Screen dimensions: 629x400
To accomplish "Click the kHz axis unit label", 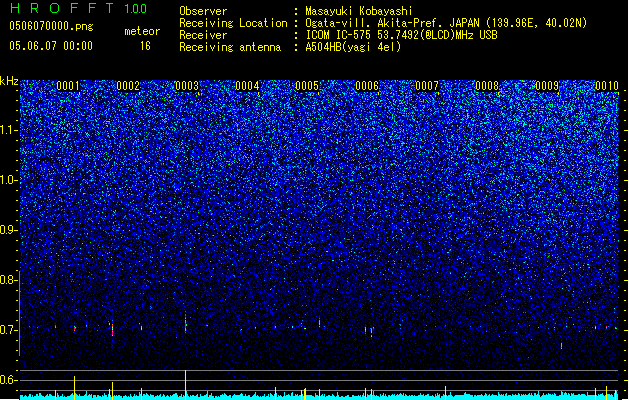I will 9,81.
